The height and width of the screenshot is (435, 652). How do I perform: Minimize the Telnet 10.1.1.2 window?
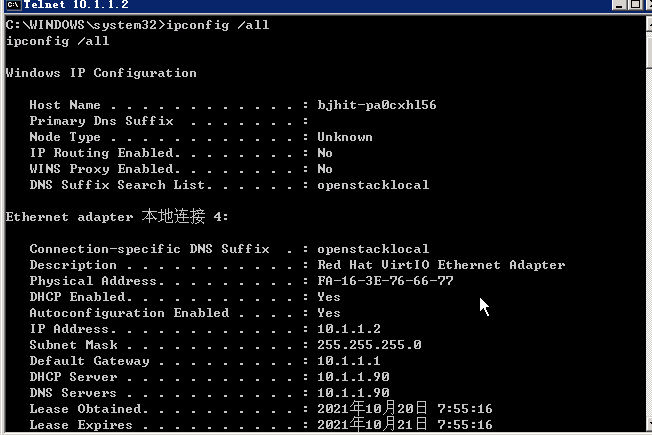pos(619,5)
